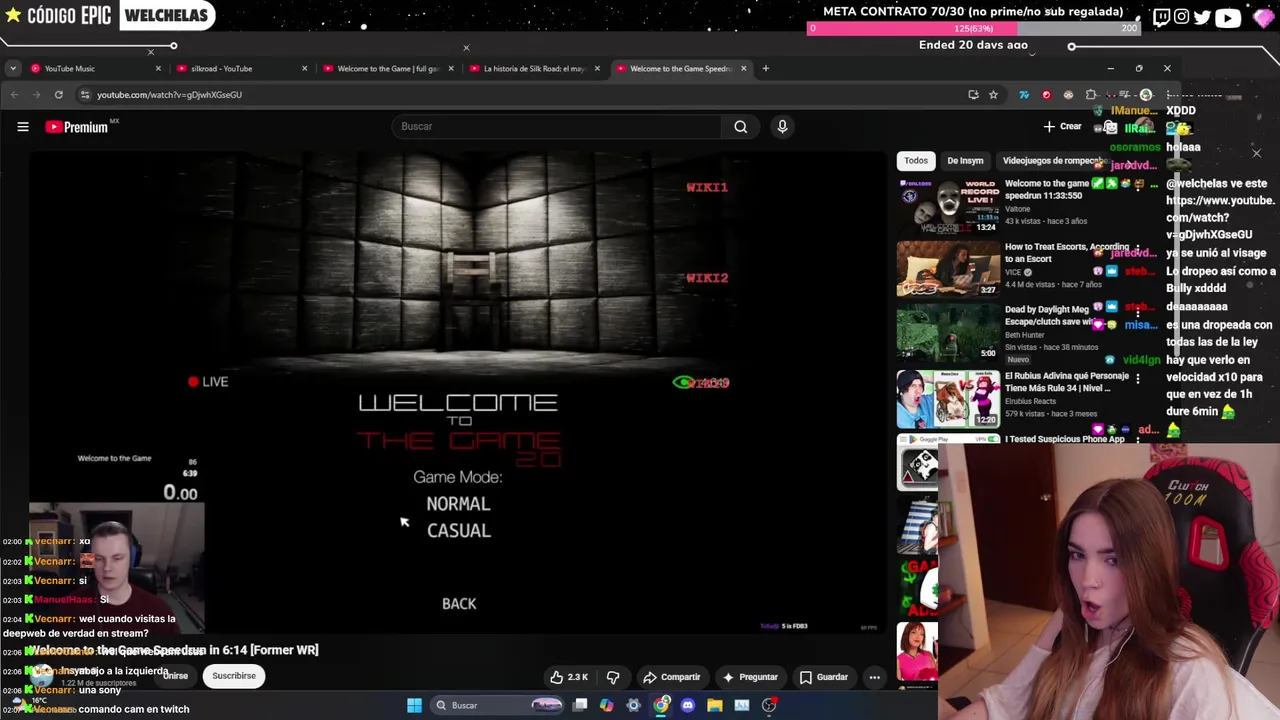Viewport: 1280px width, 720px height.
Task: Like the video with thumbs-up button
Action: pyautogui.click(x=569, y=677)
